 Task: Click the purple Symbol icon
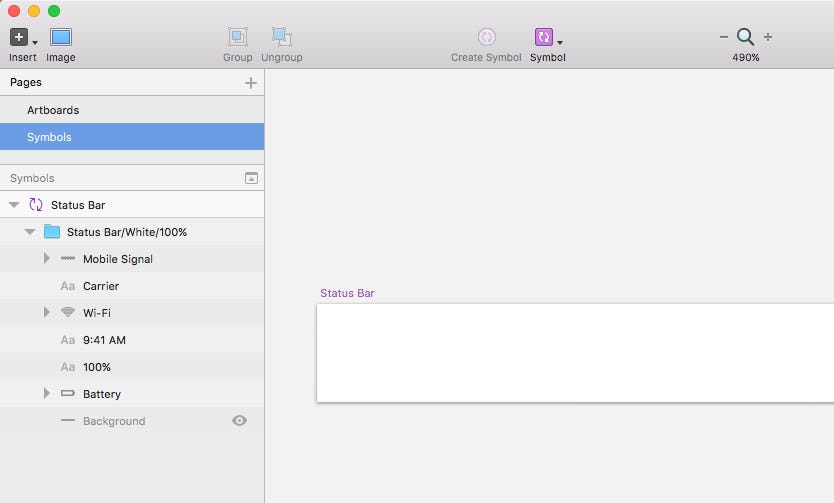click(544, 37)
